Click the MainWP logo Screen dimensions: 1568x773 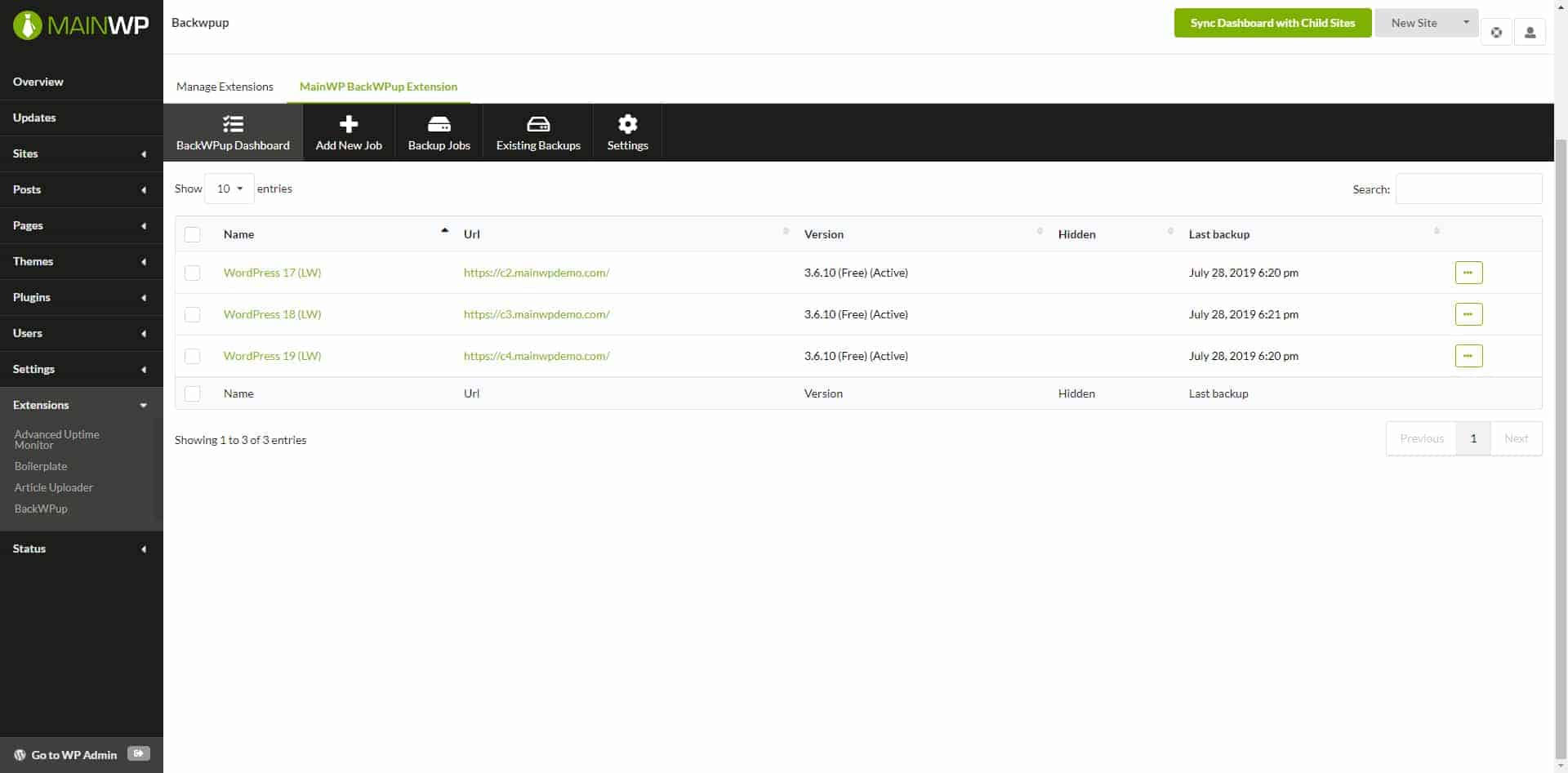80,24
